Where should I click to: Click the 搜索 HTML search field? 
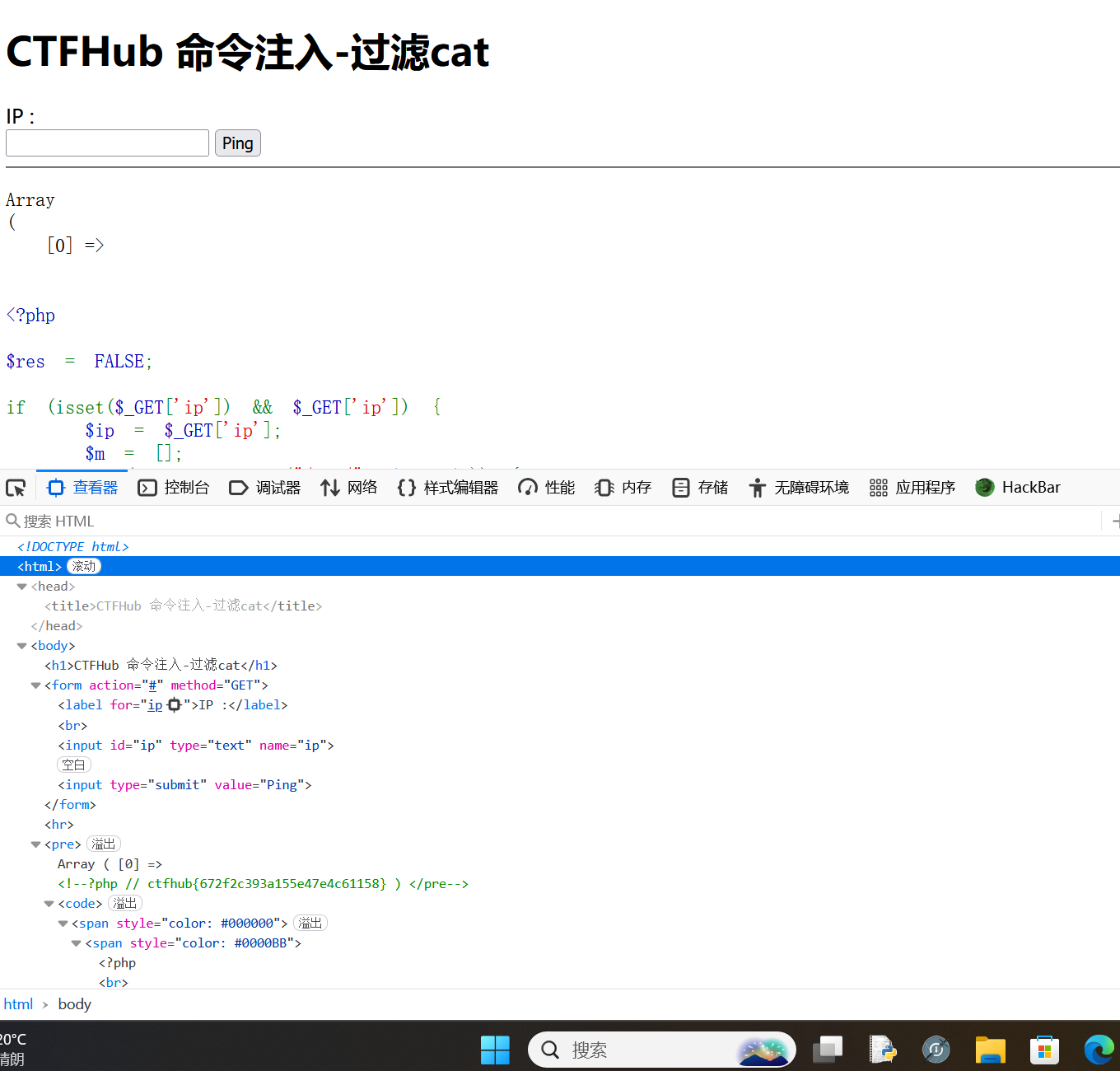pos(552,521)
